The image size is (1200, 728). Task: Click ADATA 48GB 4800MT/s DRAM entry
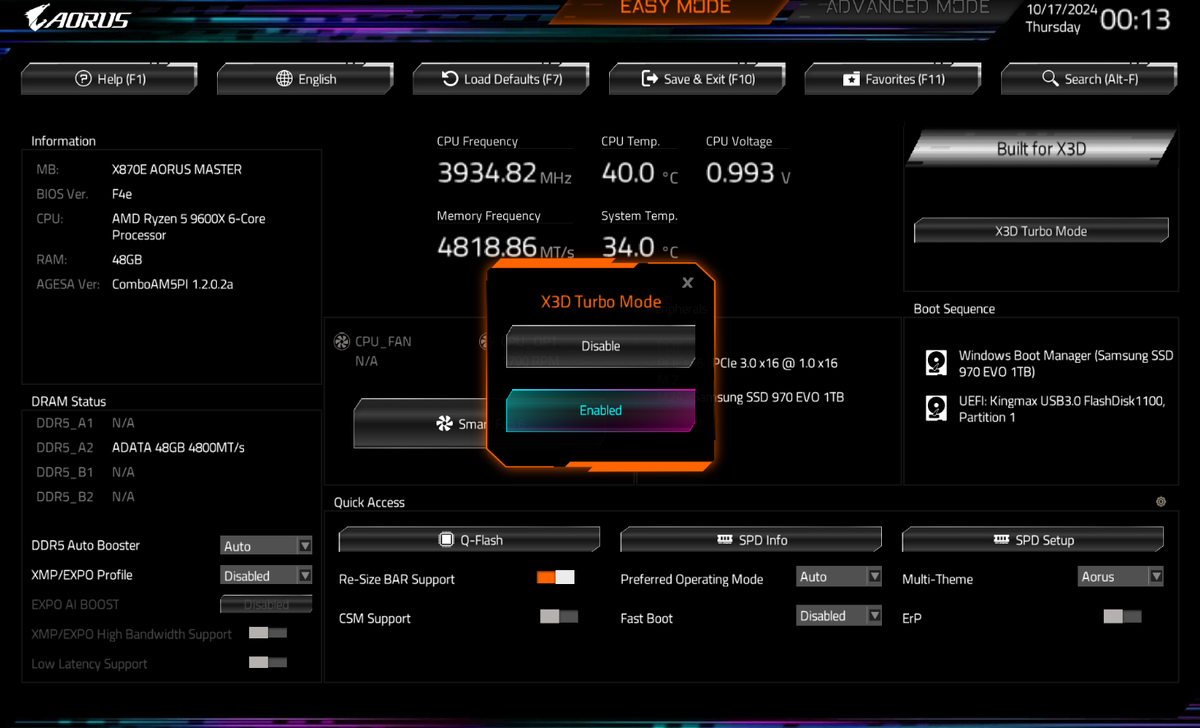click(178, 447)
